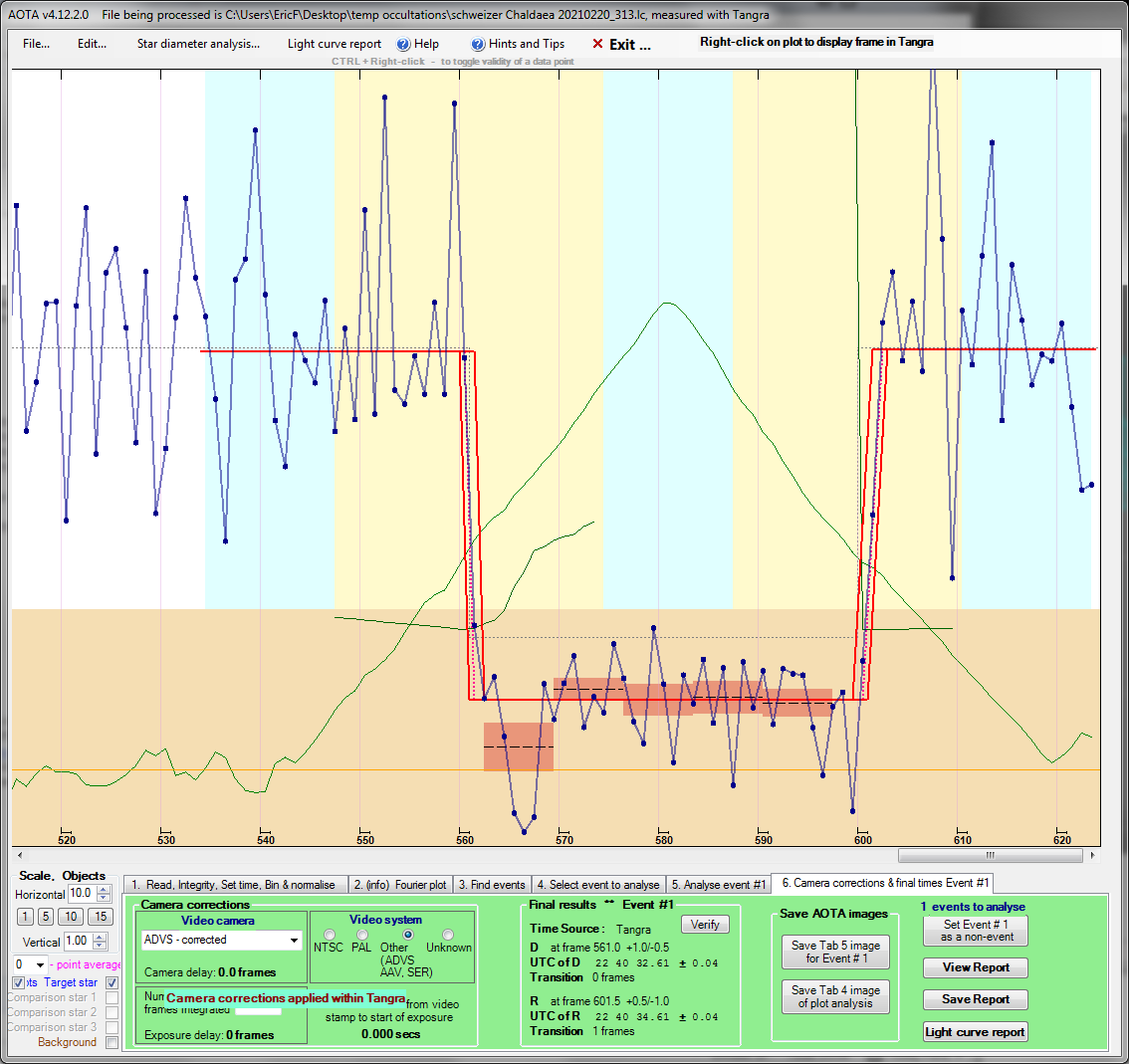The width and height of the screenshot is (1129, 1064).
Task: Uncheck the Target star checkbox
Action: 112,982
